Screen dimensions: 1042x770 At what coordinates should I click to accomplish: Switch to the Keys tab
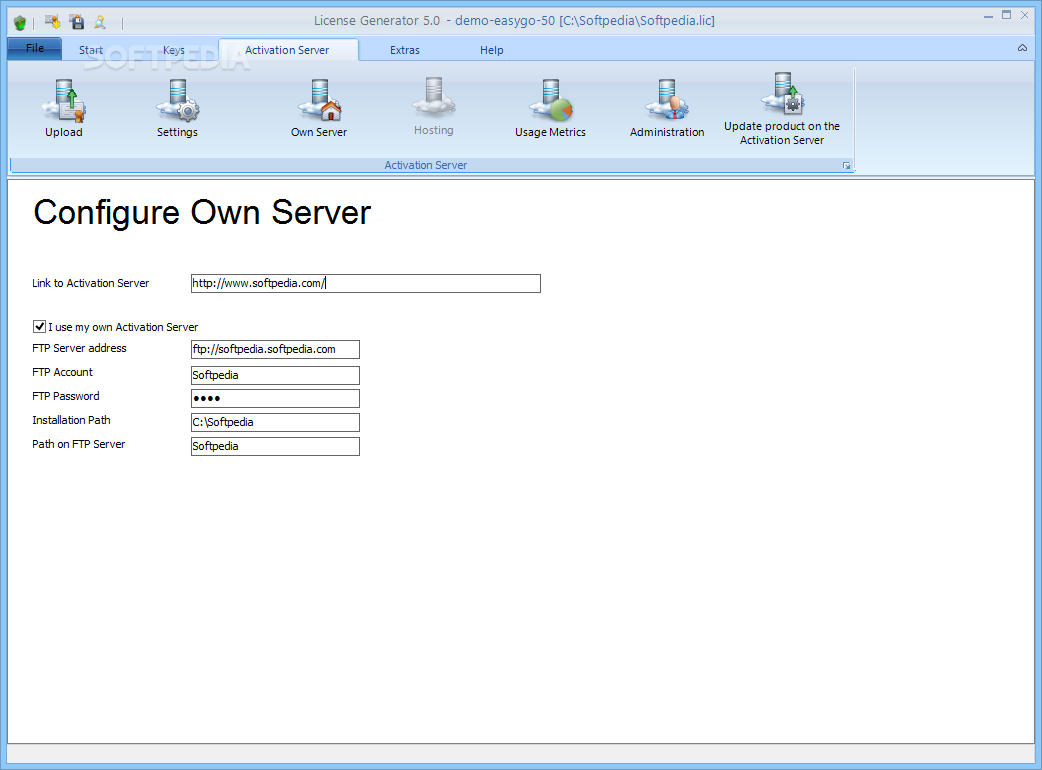[x=173, y=50]
